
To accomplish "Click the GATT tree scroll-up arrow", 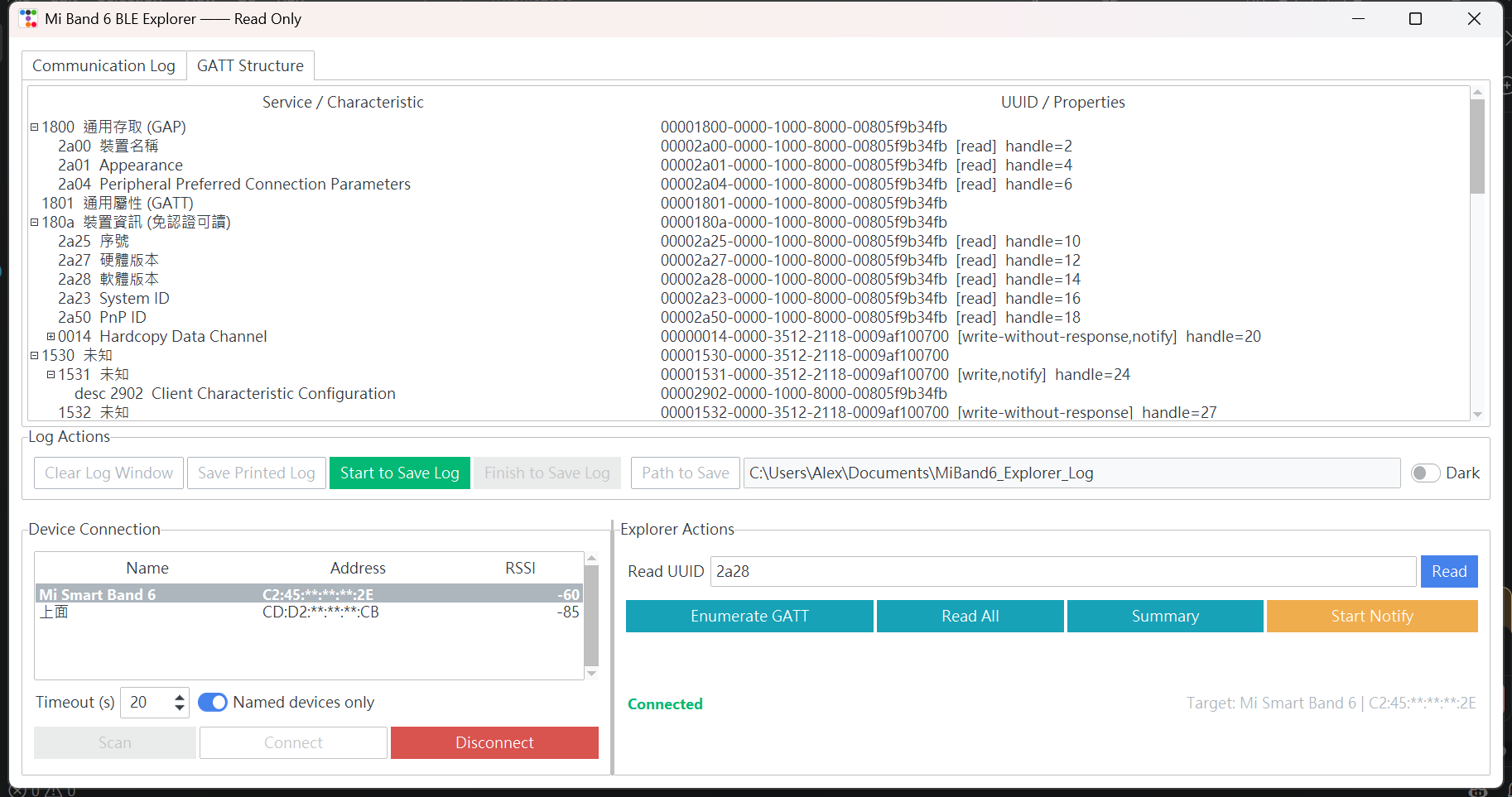I will click(1477, 92).
